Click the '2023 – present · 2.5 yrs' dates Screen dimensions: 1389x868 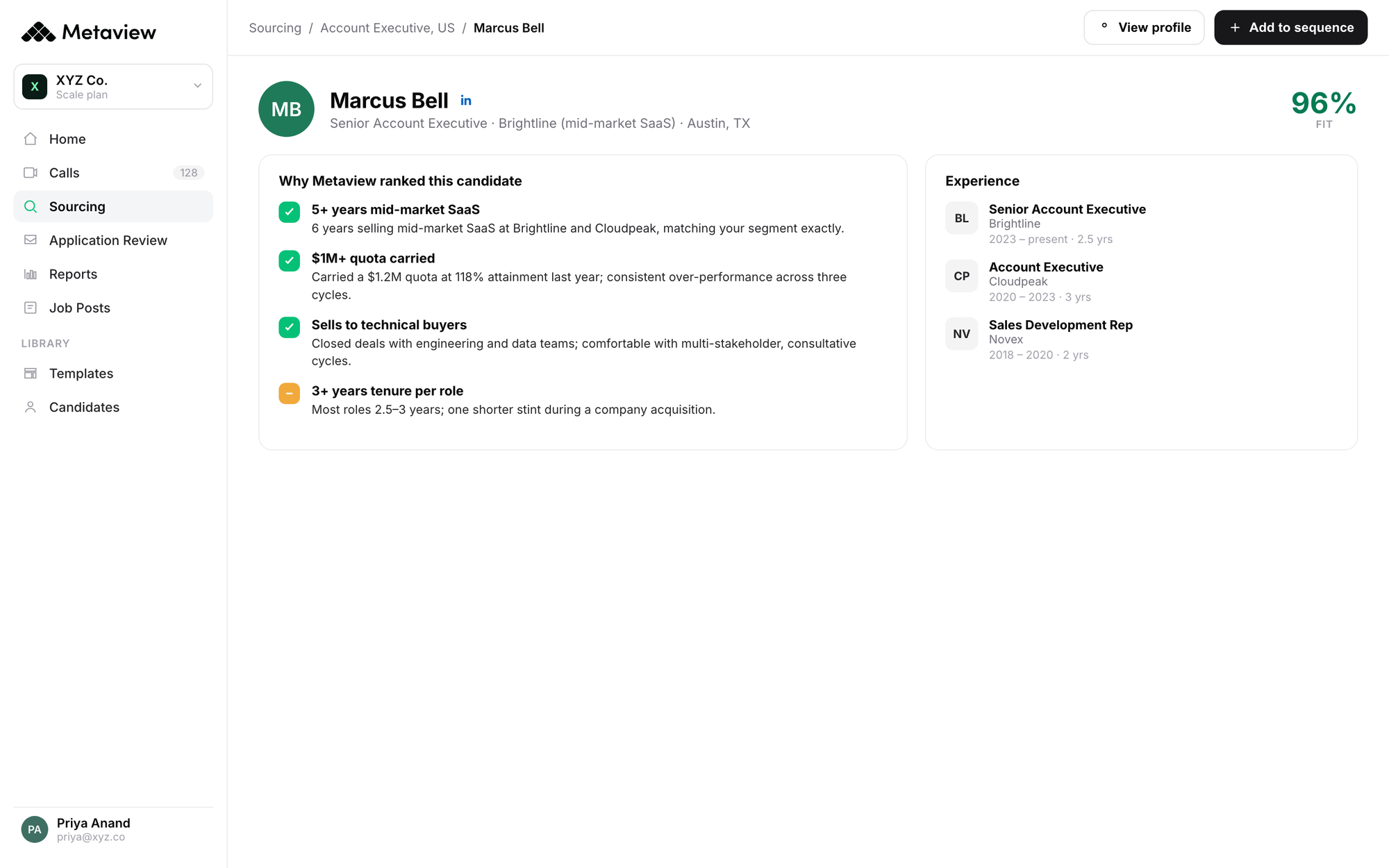point(1051,239)
